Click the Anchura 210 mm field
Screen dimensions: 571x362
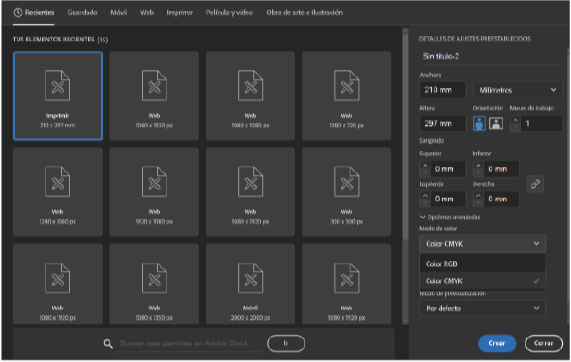pos(442,90)
